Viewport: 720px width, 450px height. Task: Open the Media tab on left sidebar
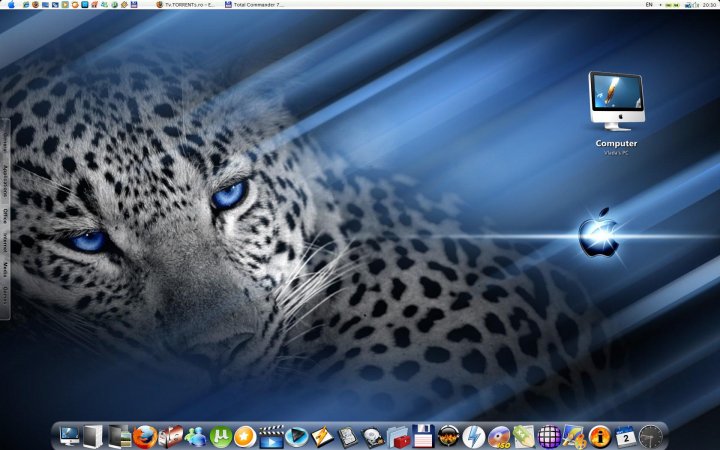[6, 269]
